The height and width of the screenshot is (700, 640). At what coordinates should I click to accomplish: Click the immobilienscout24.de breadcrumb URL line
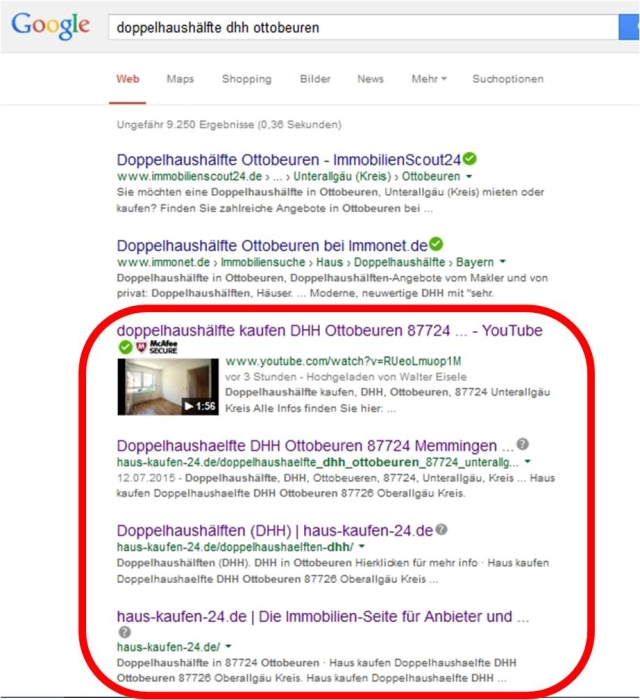[x=288, y=176]
